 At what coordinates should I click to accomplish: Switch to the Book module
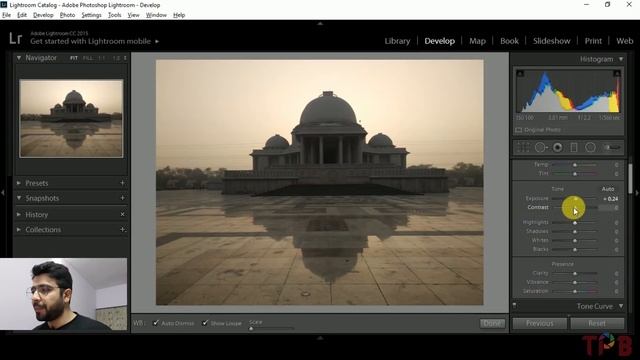pyautogui.click(x=509, y=41)
